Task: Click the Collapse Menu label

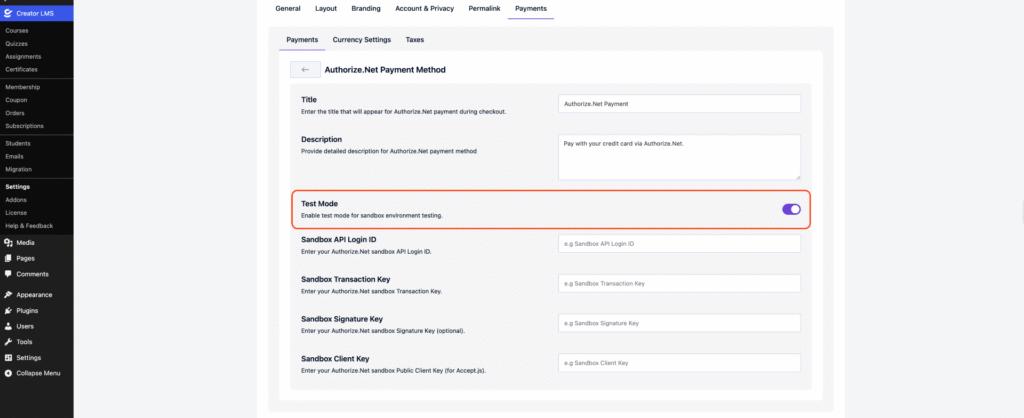Action: [38, 373]
